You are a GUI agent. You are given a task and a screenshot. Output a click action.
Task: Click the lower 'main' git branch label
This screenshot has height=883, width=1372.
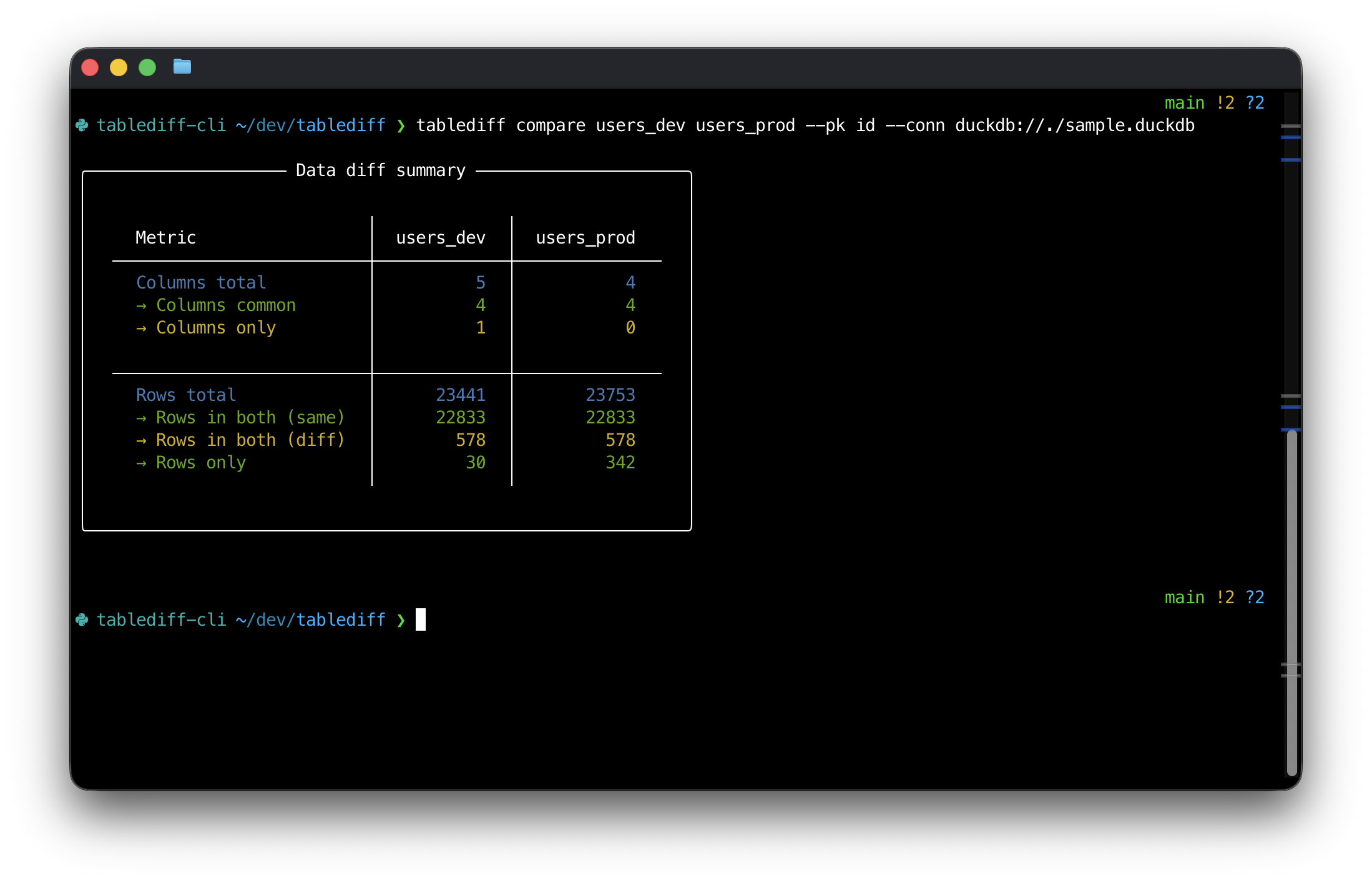(x=1184, y=598)
